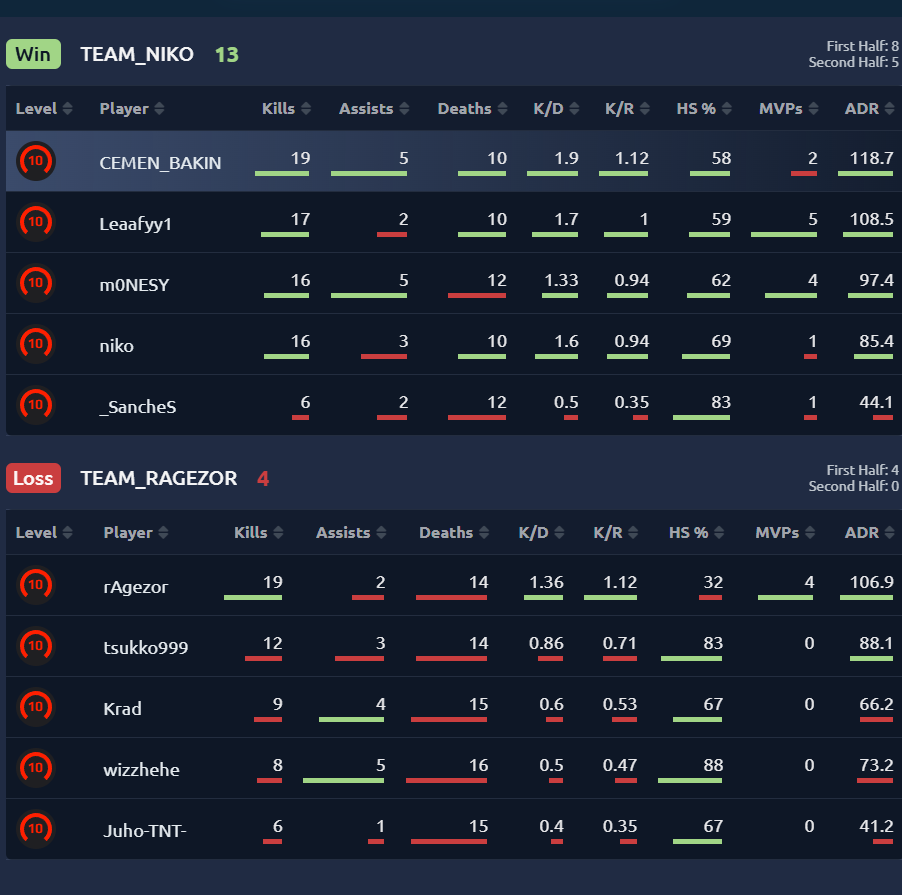The width and height of the screenshot is (902, 895).
Task: Click tsukko999's level 10 skill icon
Action: point(36,646)
